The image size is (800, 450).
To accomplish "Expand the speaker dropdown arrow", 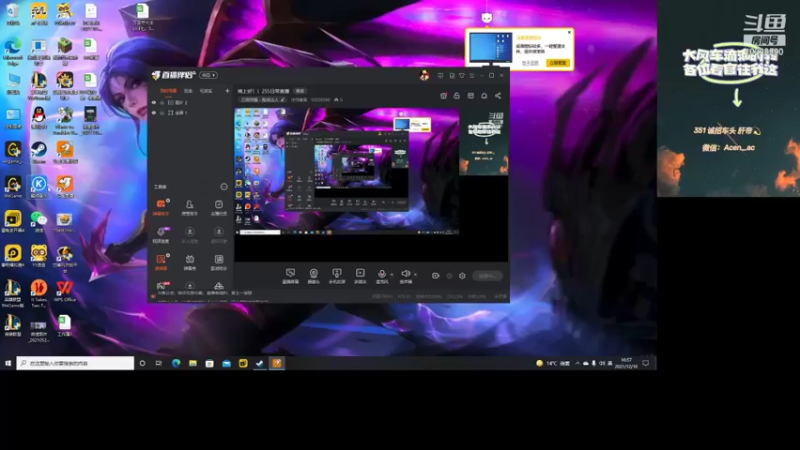I will pyautogui.click(x=415, y=274).
